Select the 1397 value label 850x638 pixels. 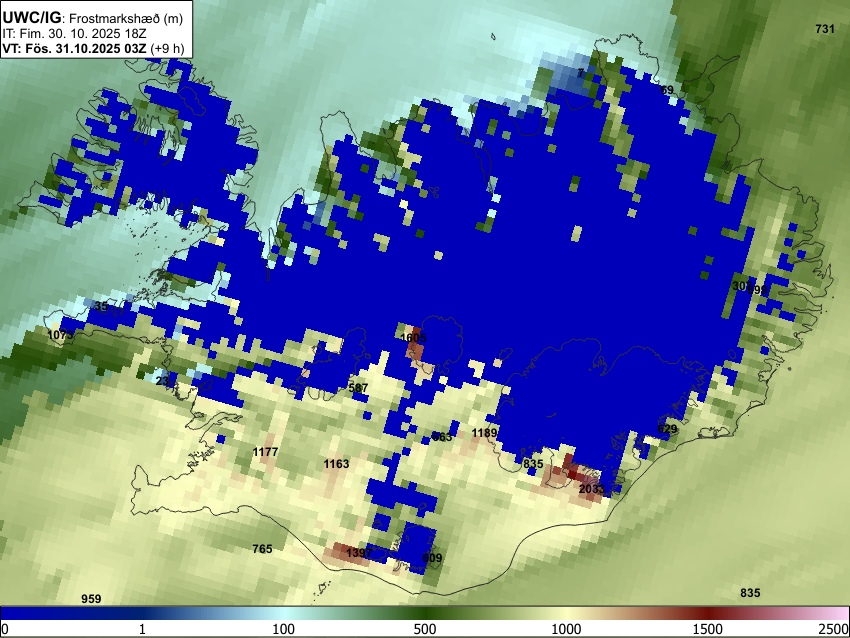point(359,553)
